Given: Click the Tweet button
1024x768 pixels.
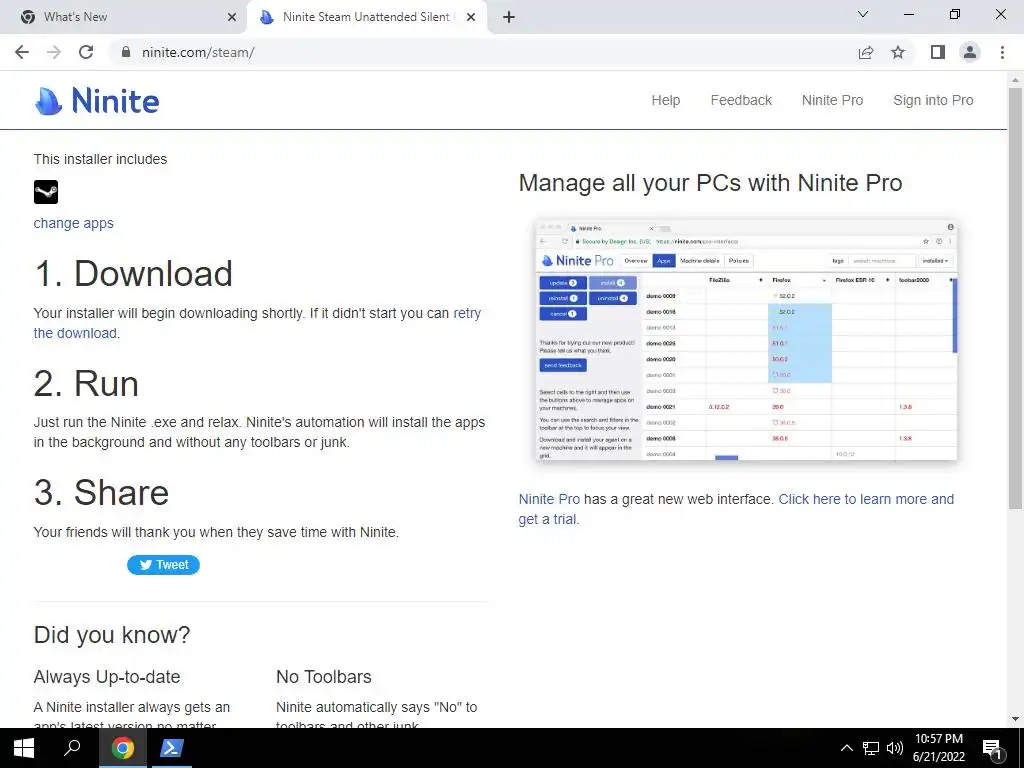Looking at the screenshot, I should [163, 565].
